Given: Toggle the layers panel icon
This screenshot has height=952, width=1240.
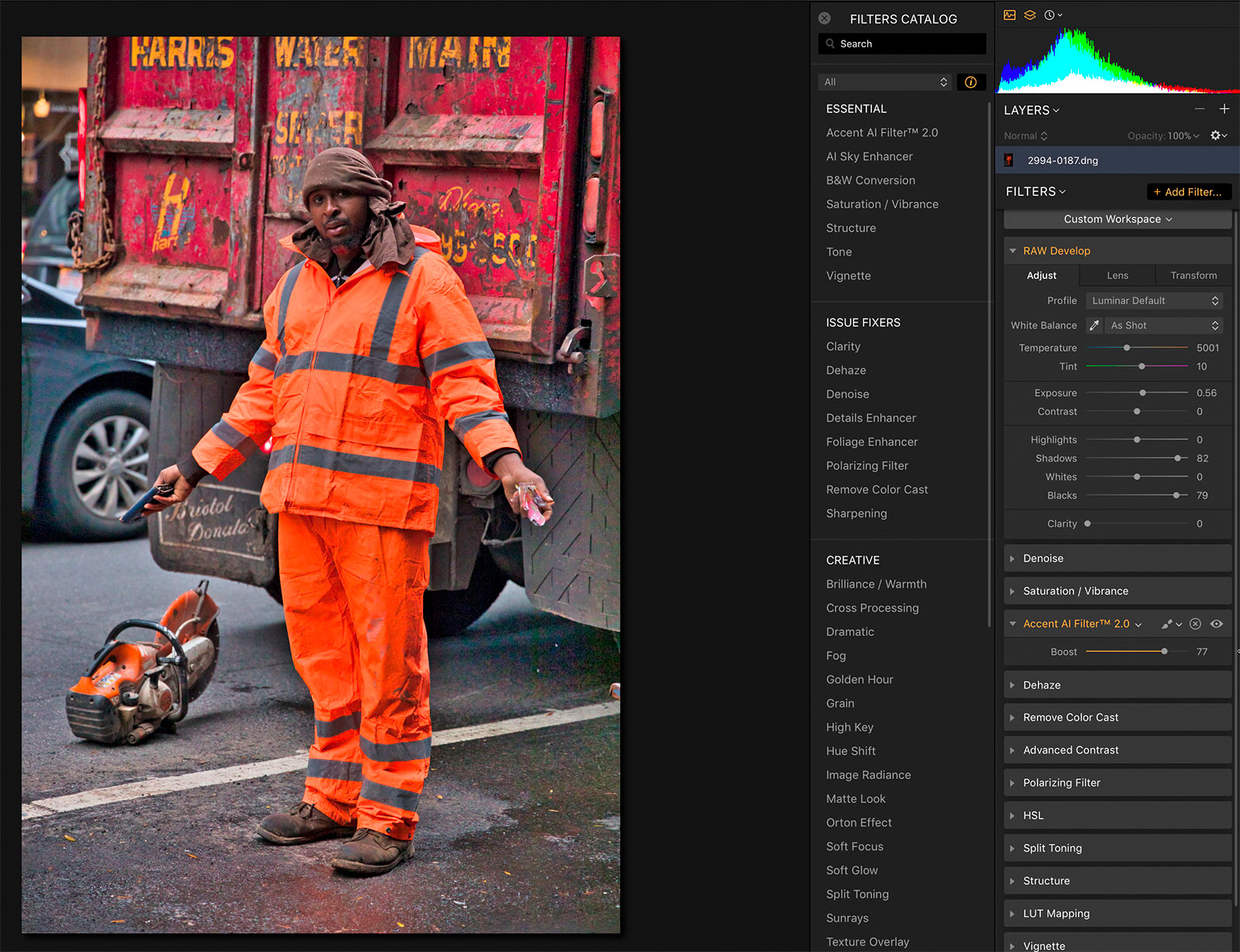Looking at the screenshot, I should coord(1030,15).
